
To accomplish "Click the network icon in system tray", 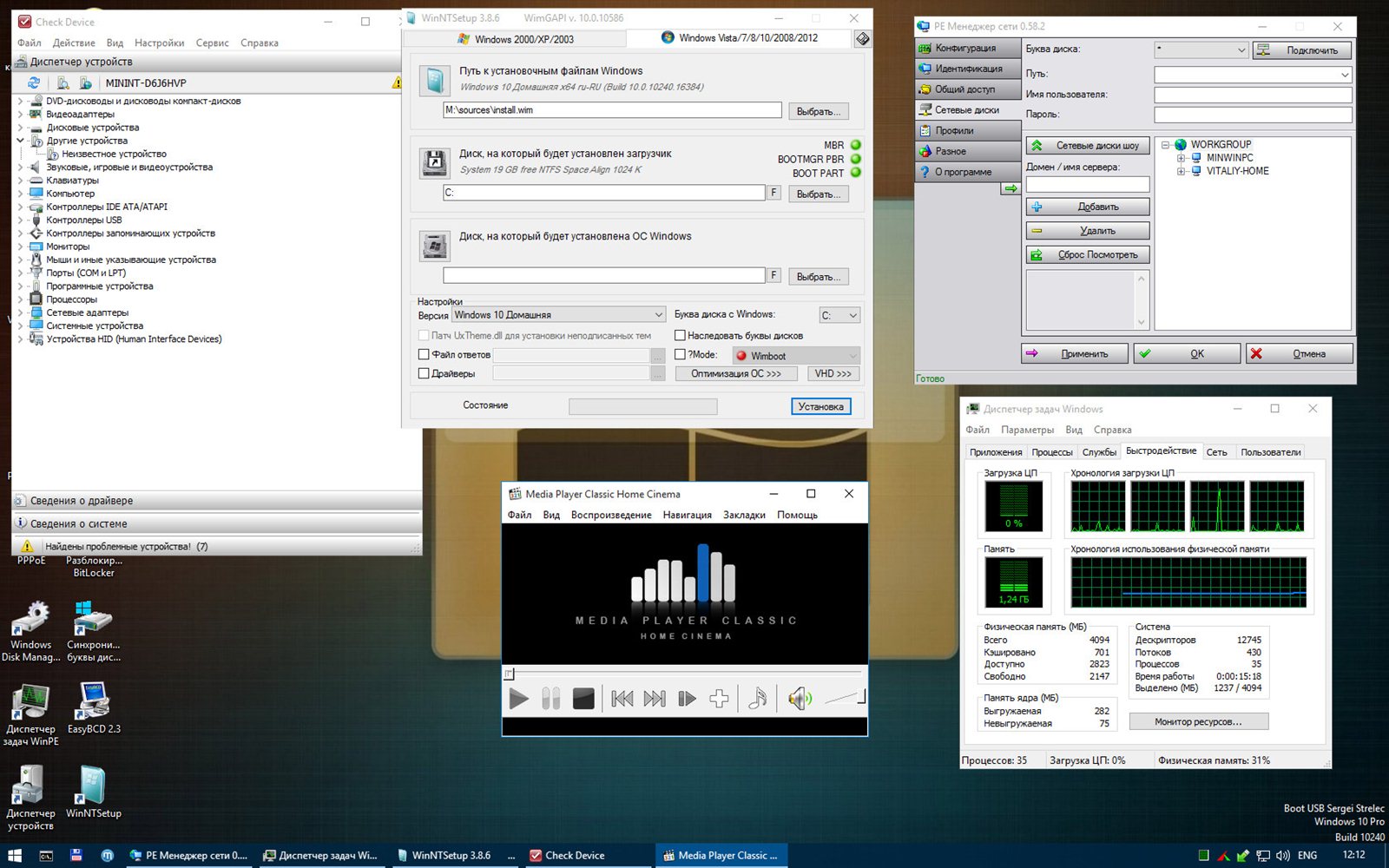I will pyautogui.click(x=1263, y=855).
